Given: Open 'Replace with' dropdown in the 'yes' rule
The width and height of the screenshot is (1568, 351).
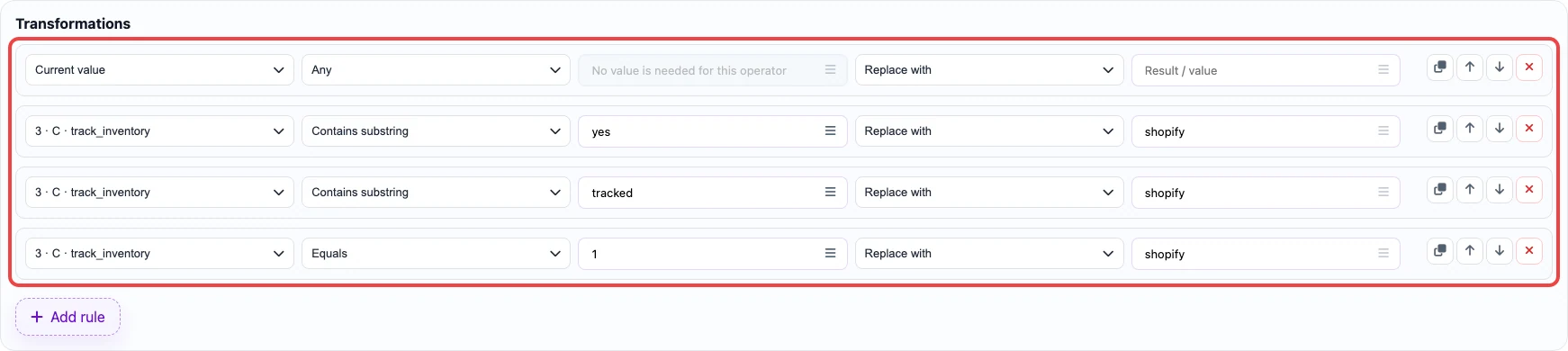Looking at the screenshot, I should pos(989,131).
